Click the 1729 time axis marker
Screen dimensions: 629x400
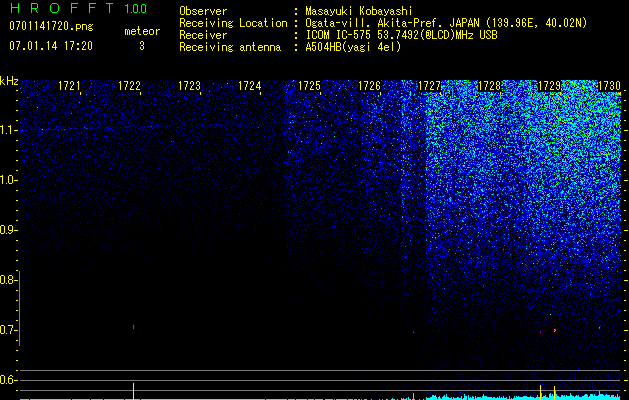549,86
